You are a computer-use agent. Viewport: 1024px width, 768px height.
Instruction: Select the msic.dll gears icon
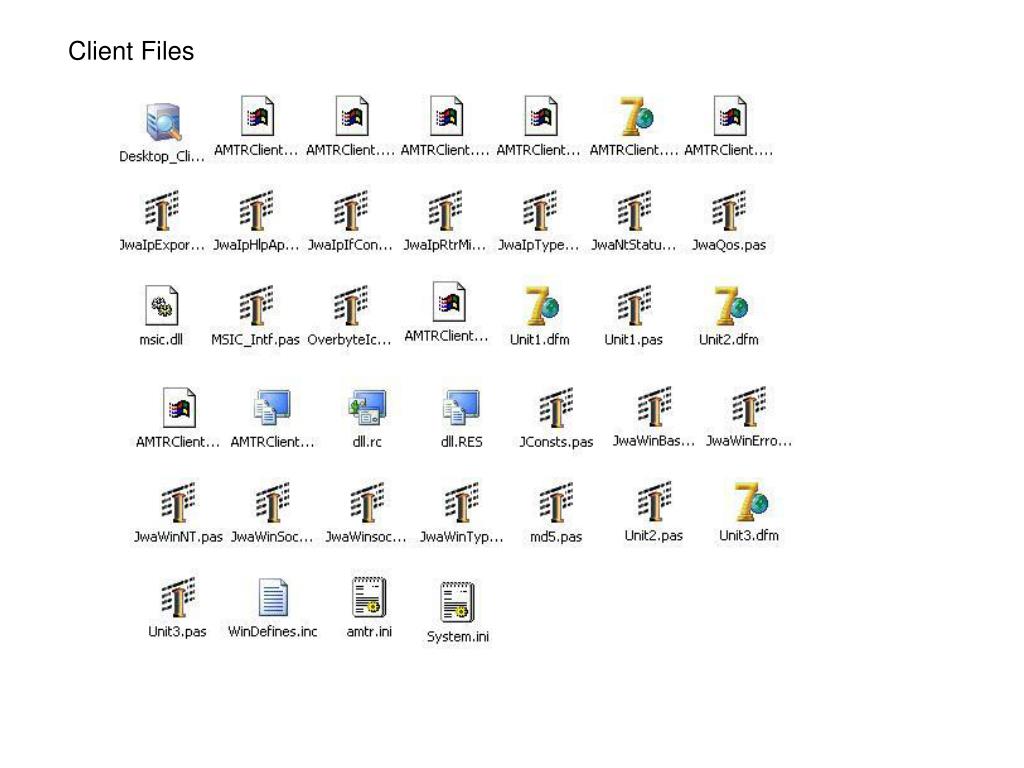coord(161,305)
